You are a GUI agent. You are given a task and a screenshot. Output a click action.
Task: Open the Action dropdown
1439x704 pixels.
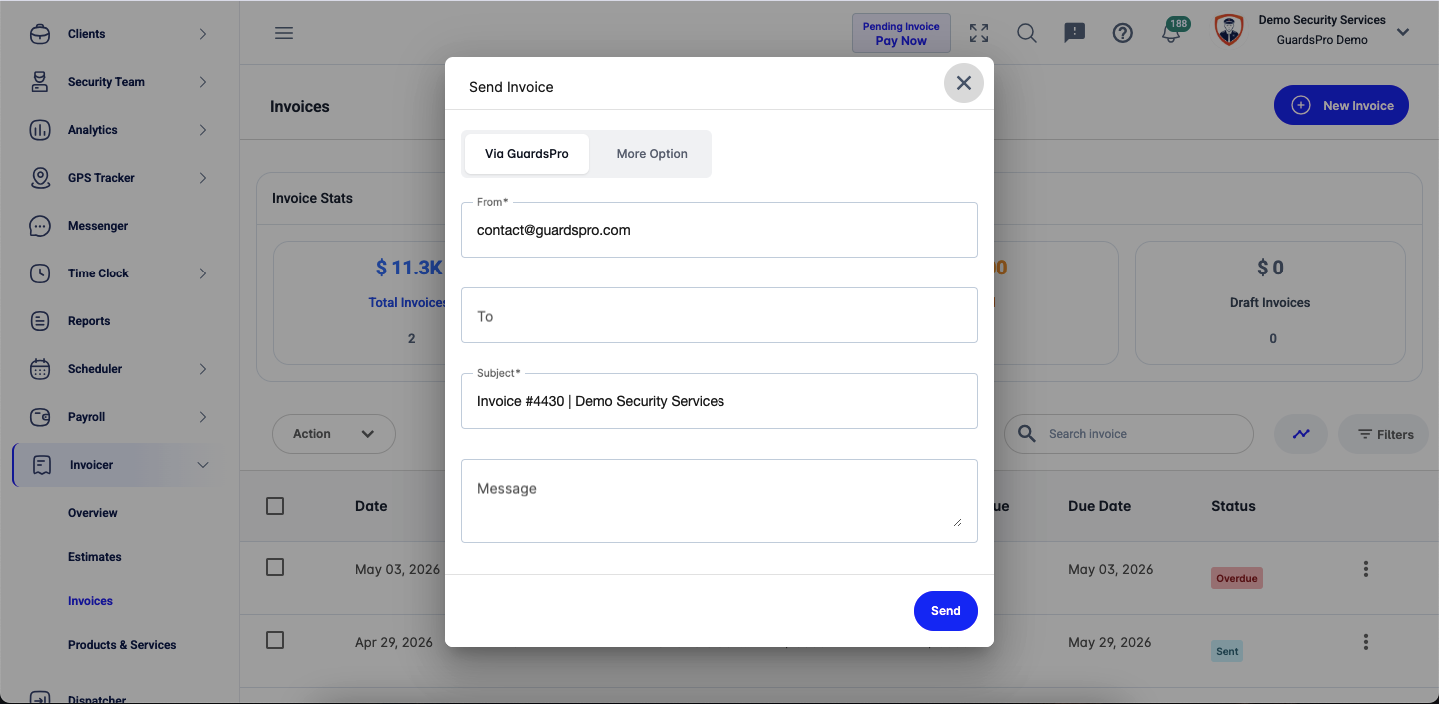click(x=334, y=434)
